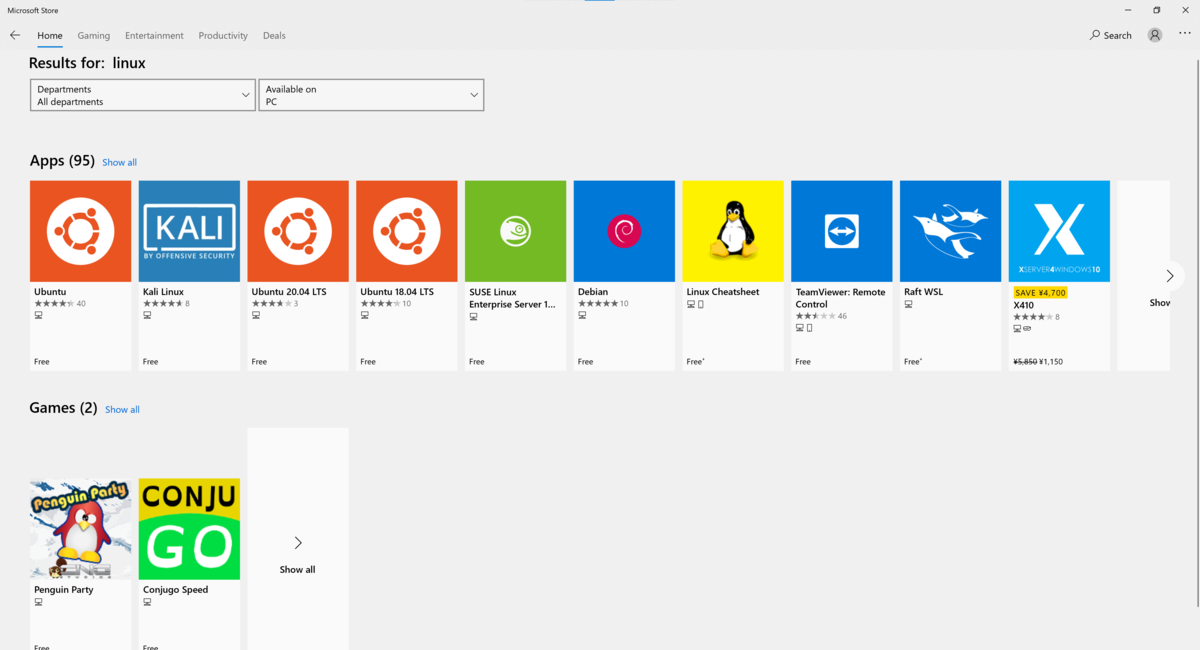1200x650 pixels.
Task: Click the Apps (95) section heading
Action: click(x=62, y=160)
